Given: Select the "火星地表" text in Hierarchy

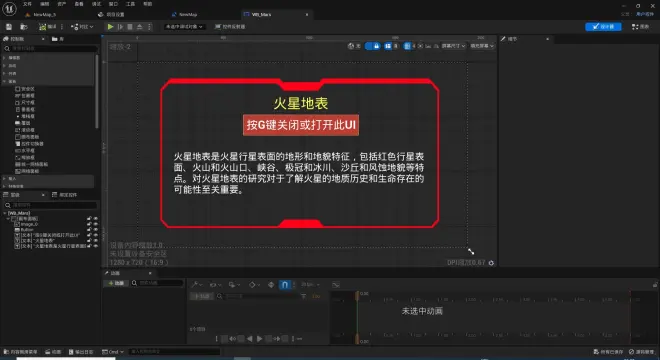Looking at the screenshot, I should (35, 240).
